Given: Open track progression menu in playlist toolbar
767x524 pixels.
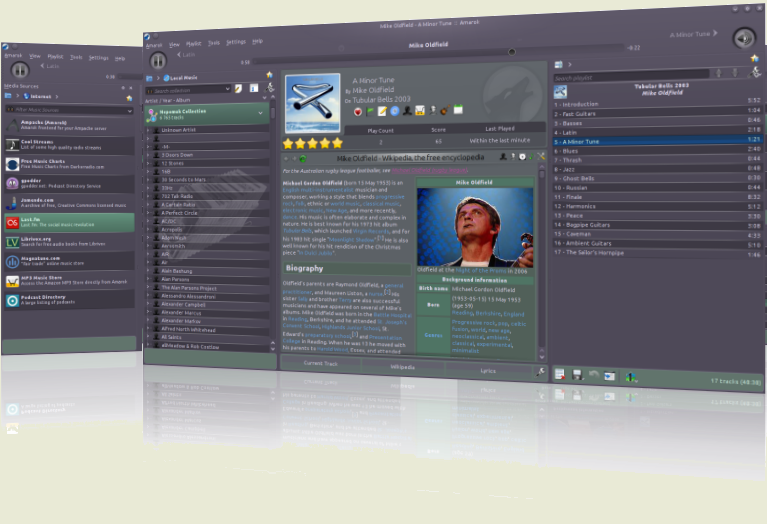Looking at the screenshot, I should 631,377.
